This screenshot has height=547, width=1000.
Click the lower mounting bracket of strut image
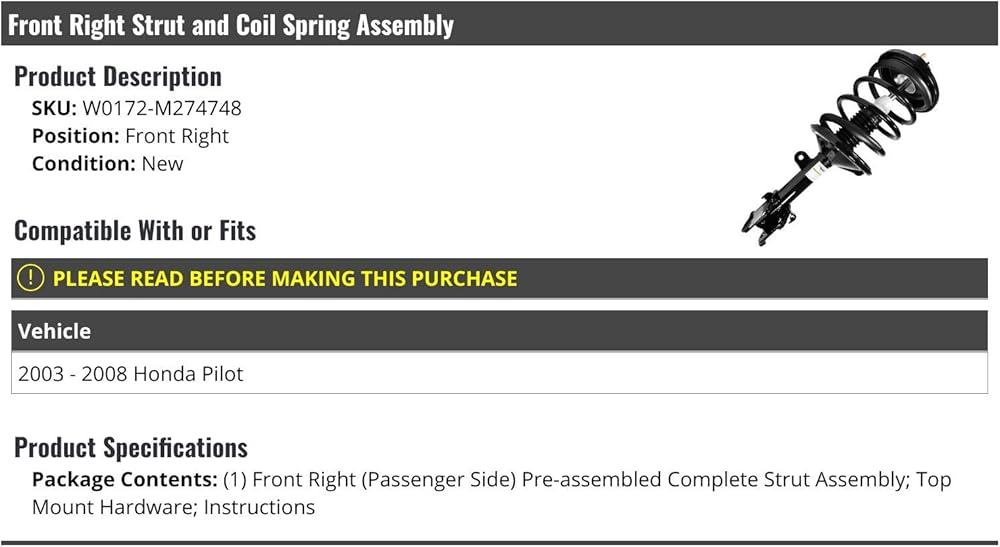point(768,215)
